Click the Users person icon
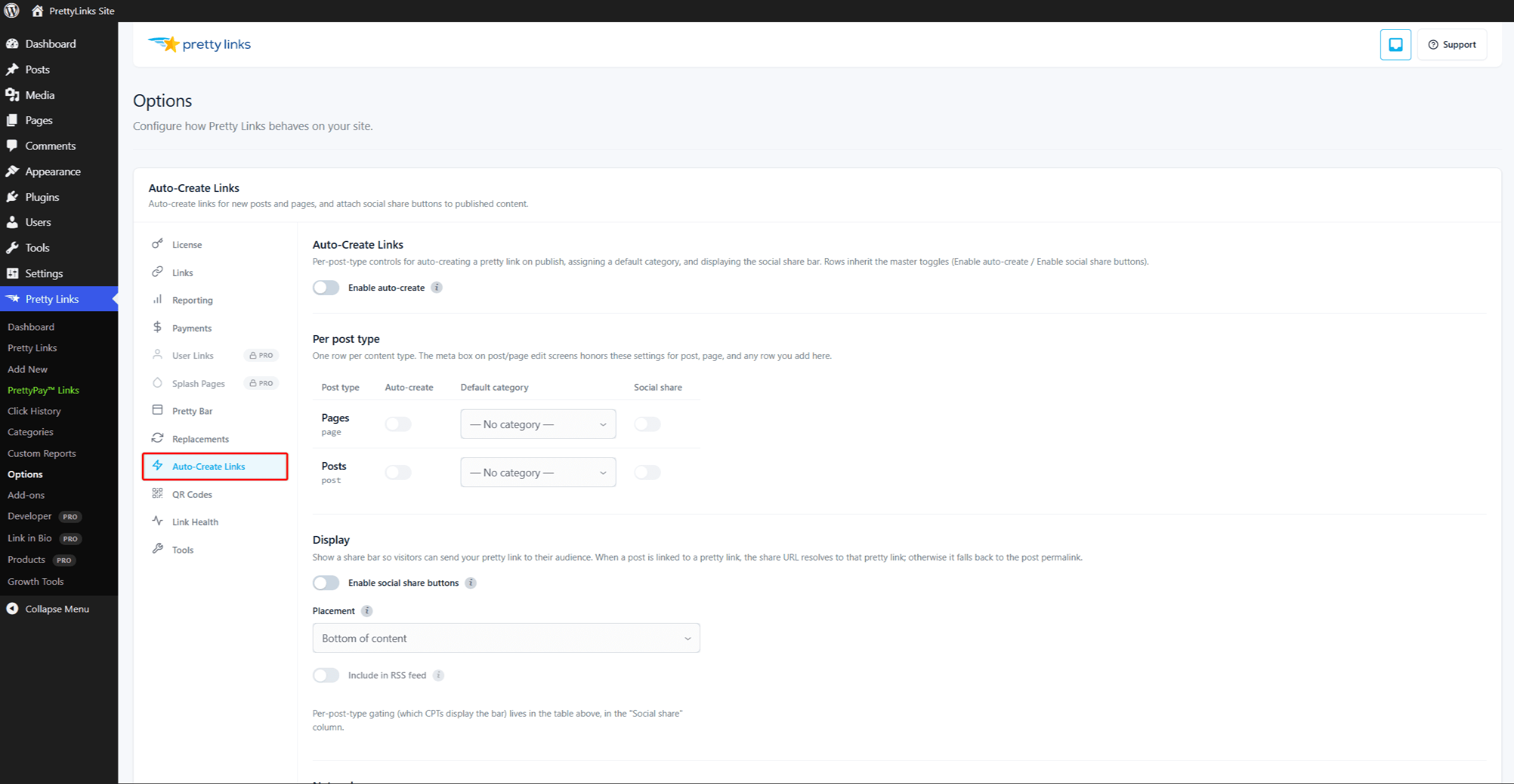1514x784 pixels. click(12, 222)
